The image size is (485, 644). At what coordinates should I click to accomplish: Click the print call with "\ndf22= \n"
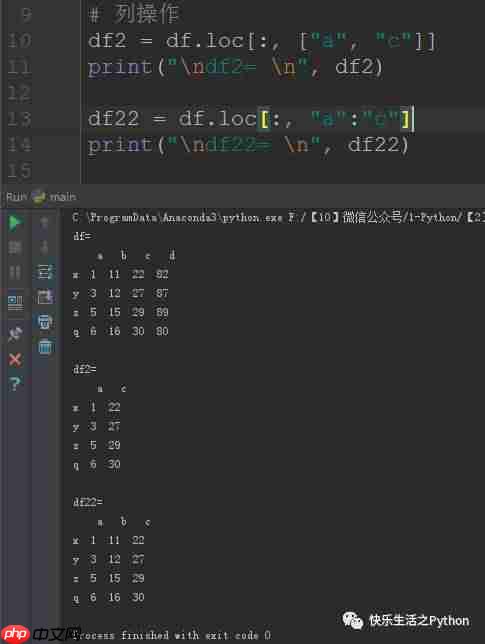point(248,145)
